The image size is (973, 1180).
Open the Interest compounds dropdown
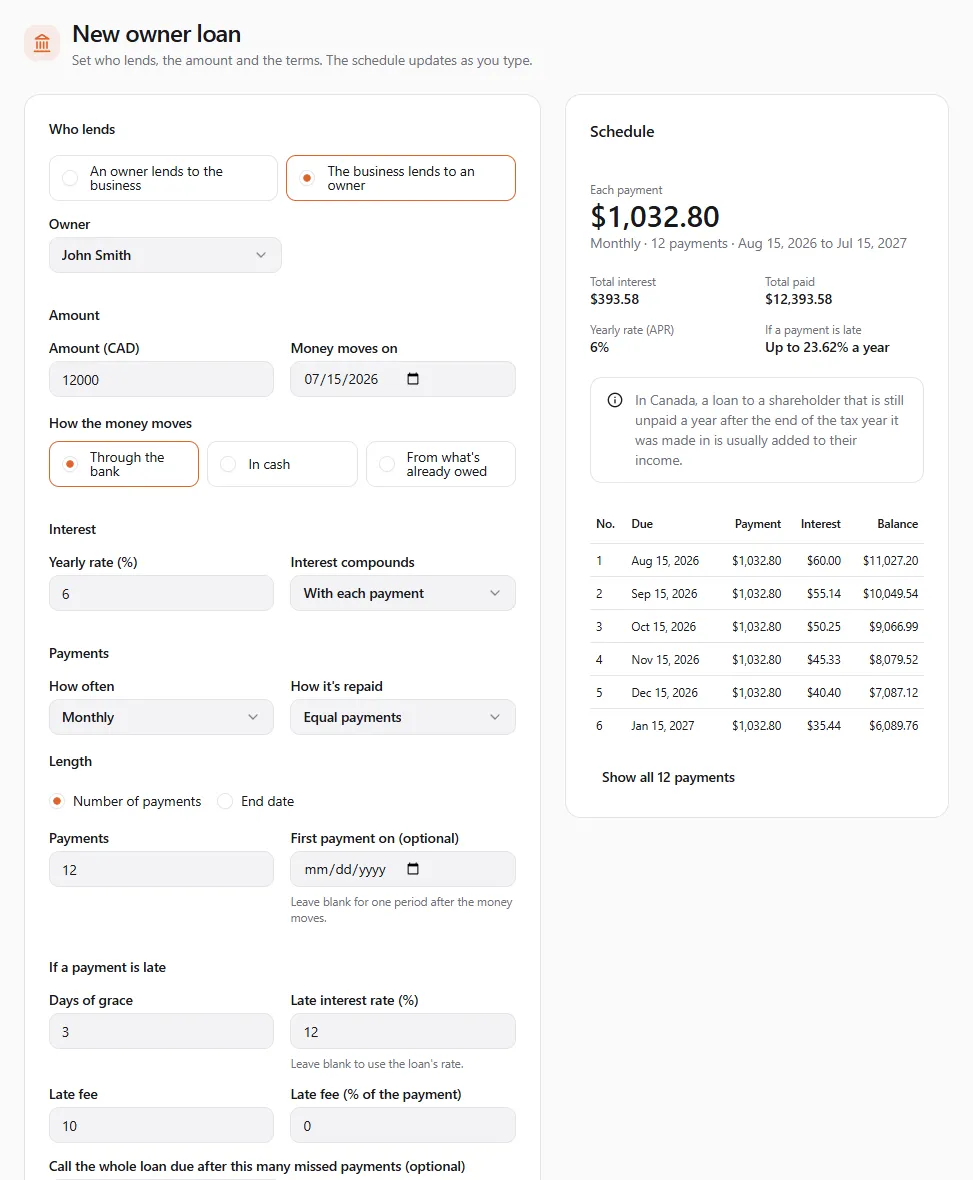click(403, 593)
